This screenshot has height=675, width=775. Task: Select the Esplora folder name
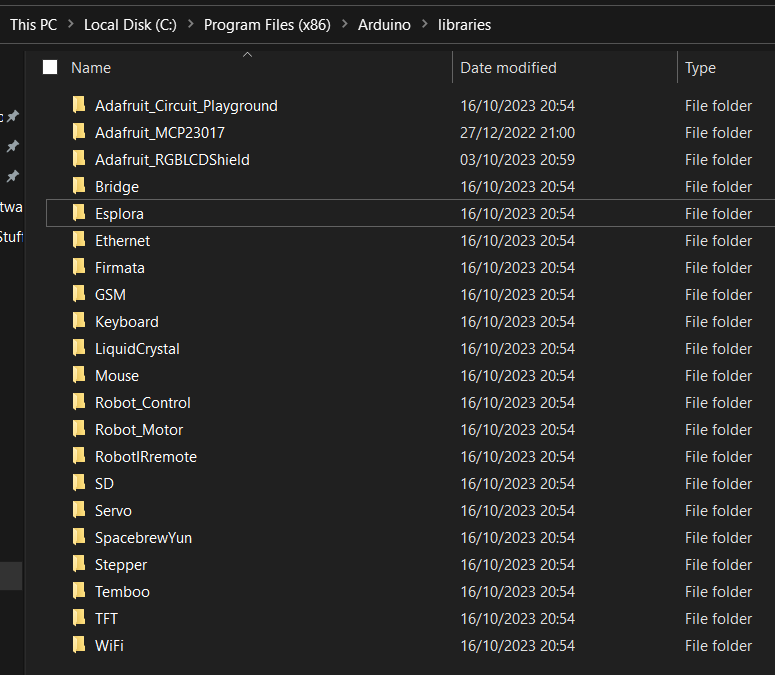point(119,214)
